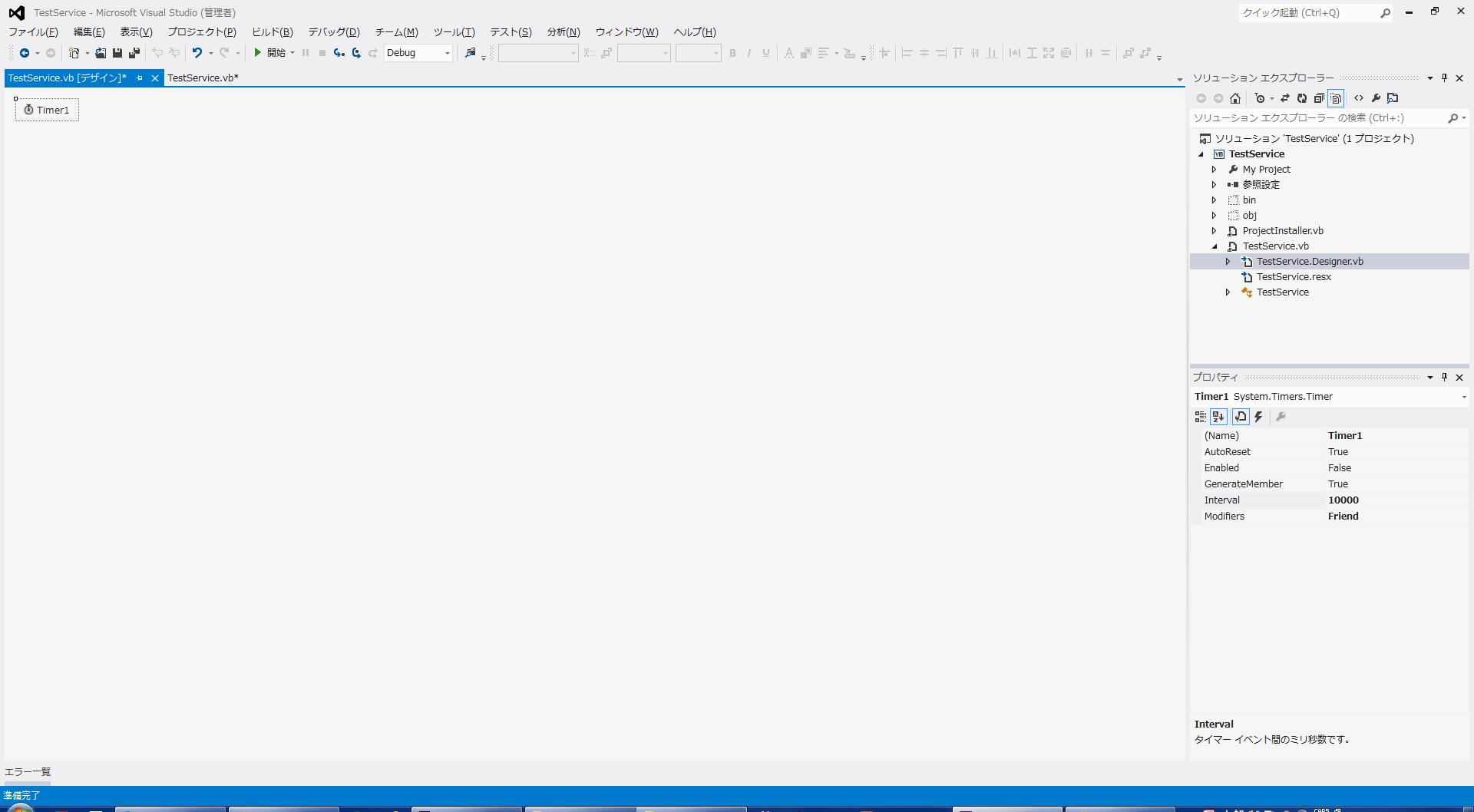The image size is (1474, 812).
Task: Click the Enabled property value False
Action: [x=1396, y=468]
